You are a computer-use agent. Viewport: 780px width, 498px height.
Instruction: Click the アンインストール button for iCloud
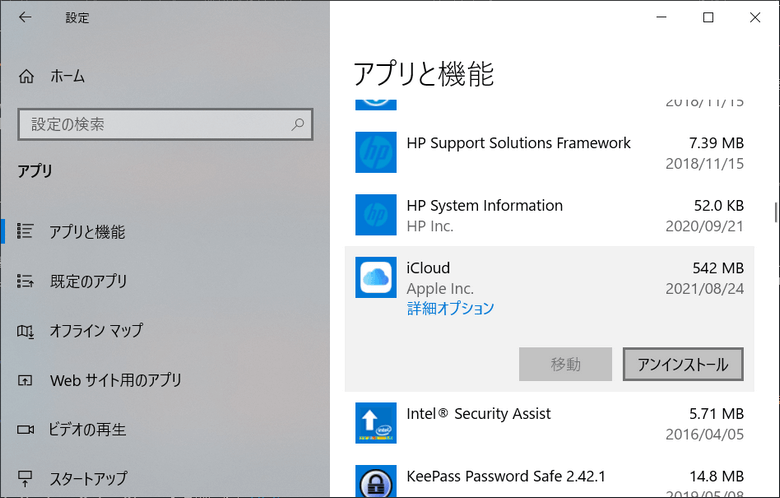click(683, 364)
